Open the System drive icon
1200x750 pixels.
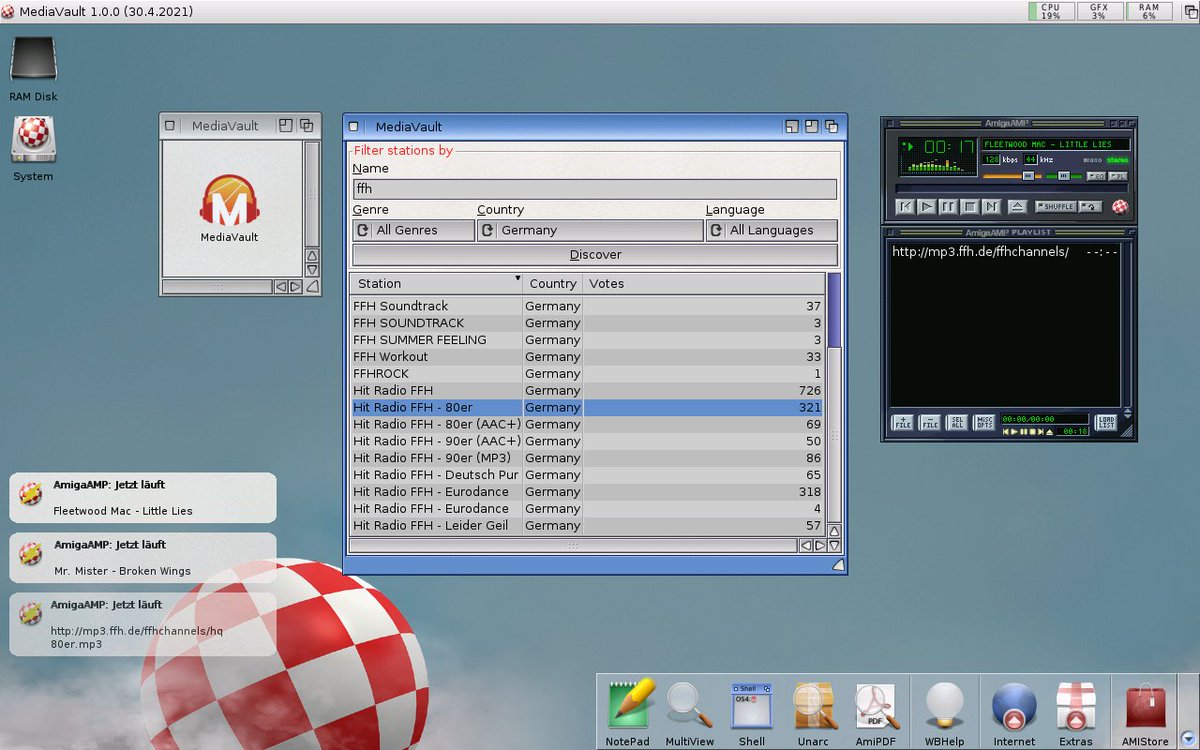33,149
